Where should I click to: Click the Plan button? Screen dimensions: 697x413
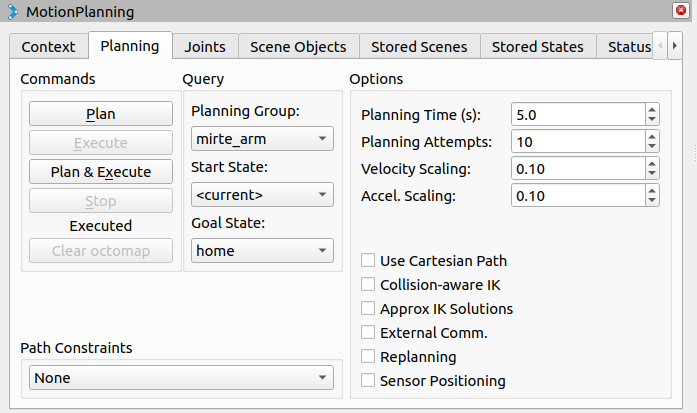(x=100, y=115)
